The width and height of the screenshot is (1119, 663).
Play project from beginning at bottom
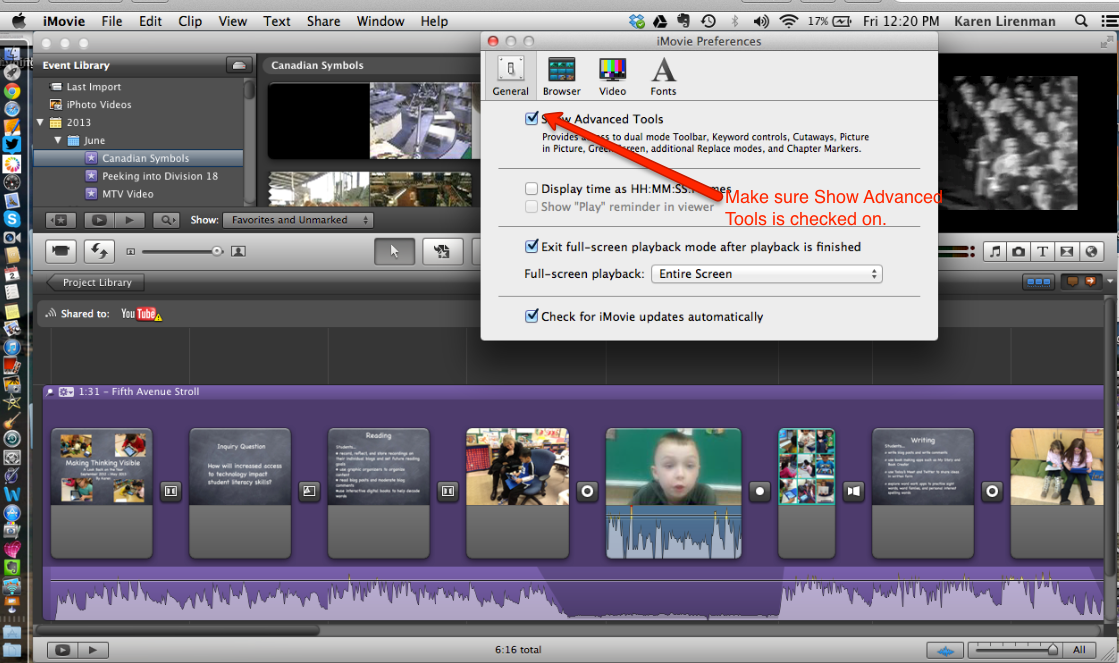[x=93, y=649]
